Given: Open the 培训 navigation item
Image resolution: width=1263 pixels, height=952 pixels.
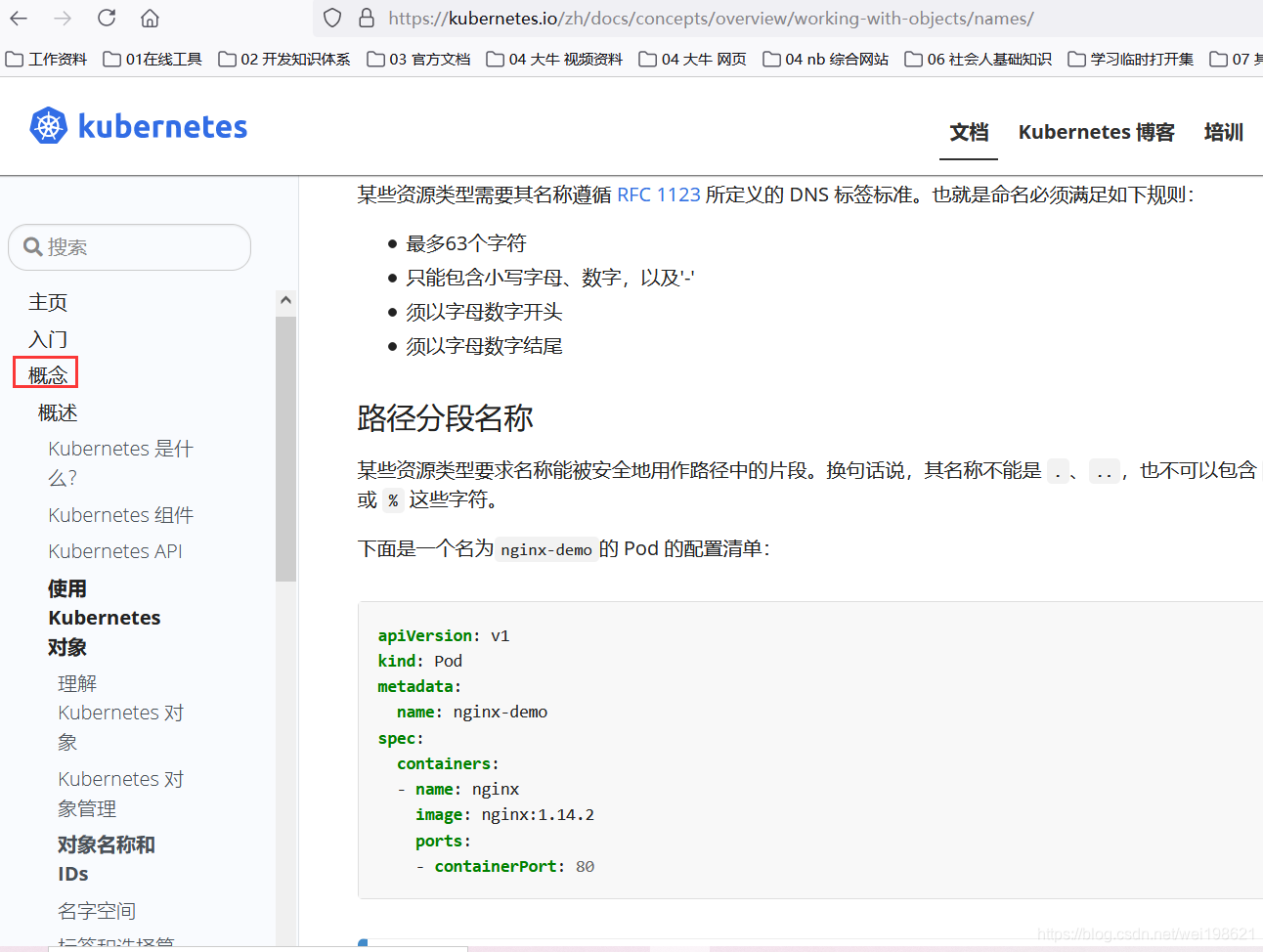Looking at the screenshot, I should [x=1223, y=132].
